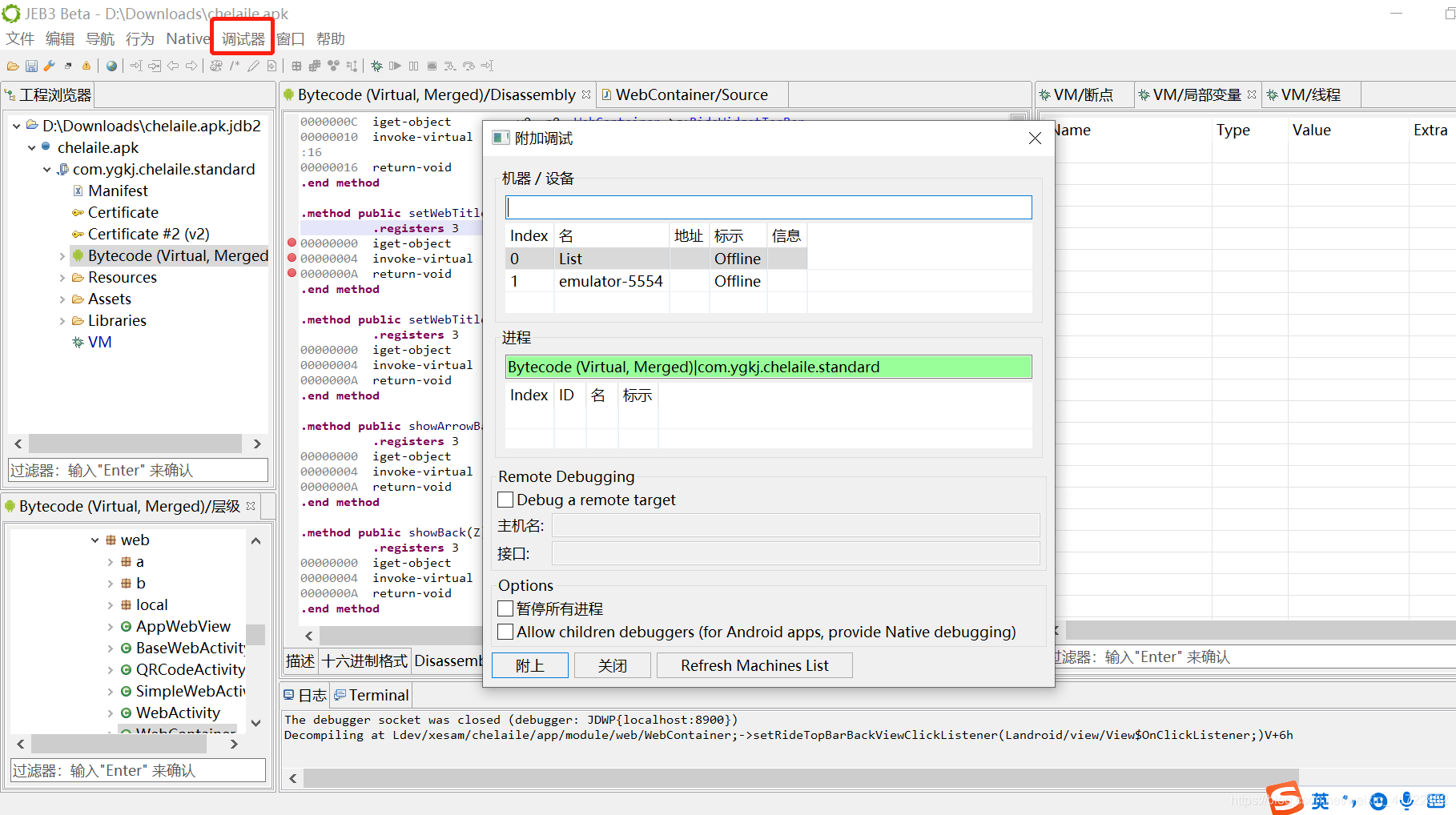Switch to the VM/断点 tab

1083,94
